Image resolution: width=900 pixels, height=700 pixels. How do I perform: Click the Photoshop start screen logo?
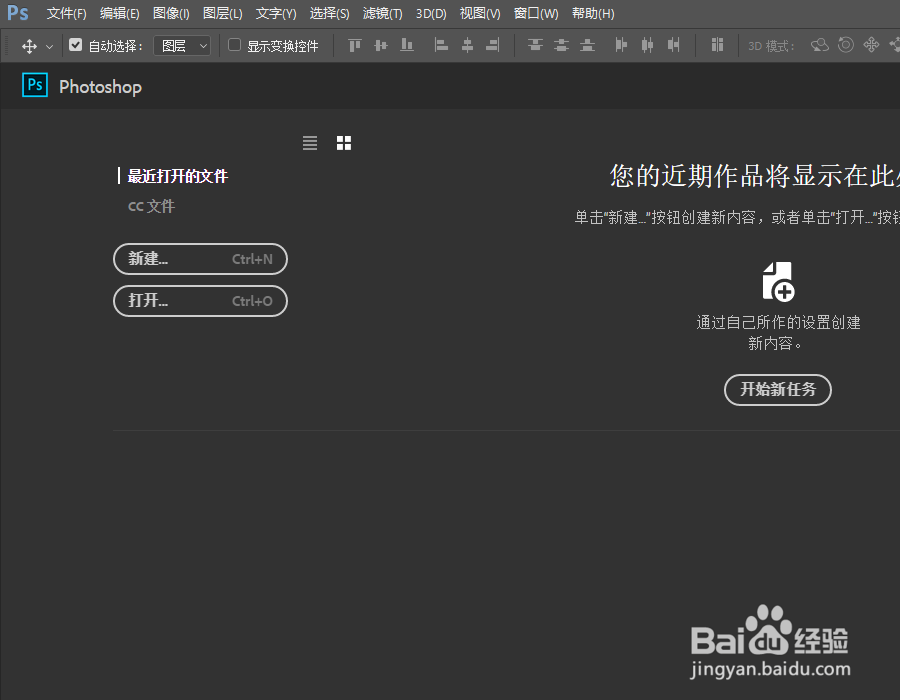(35, 85)
